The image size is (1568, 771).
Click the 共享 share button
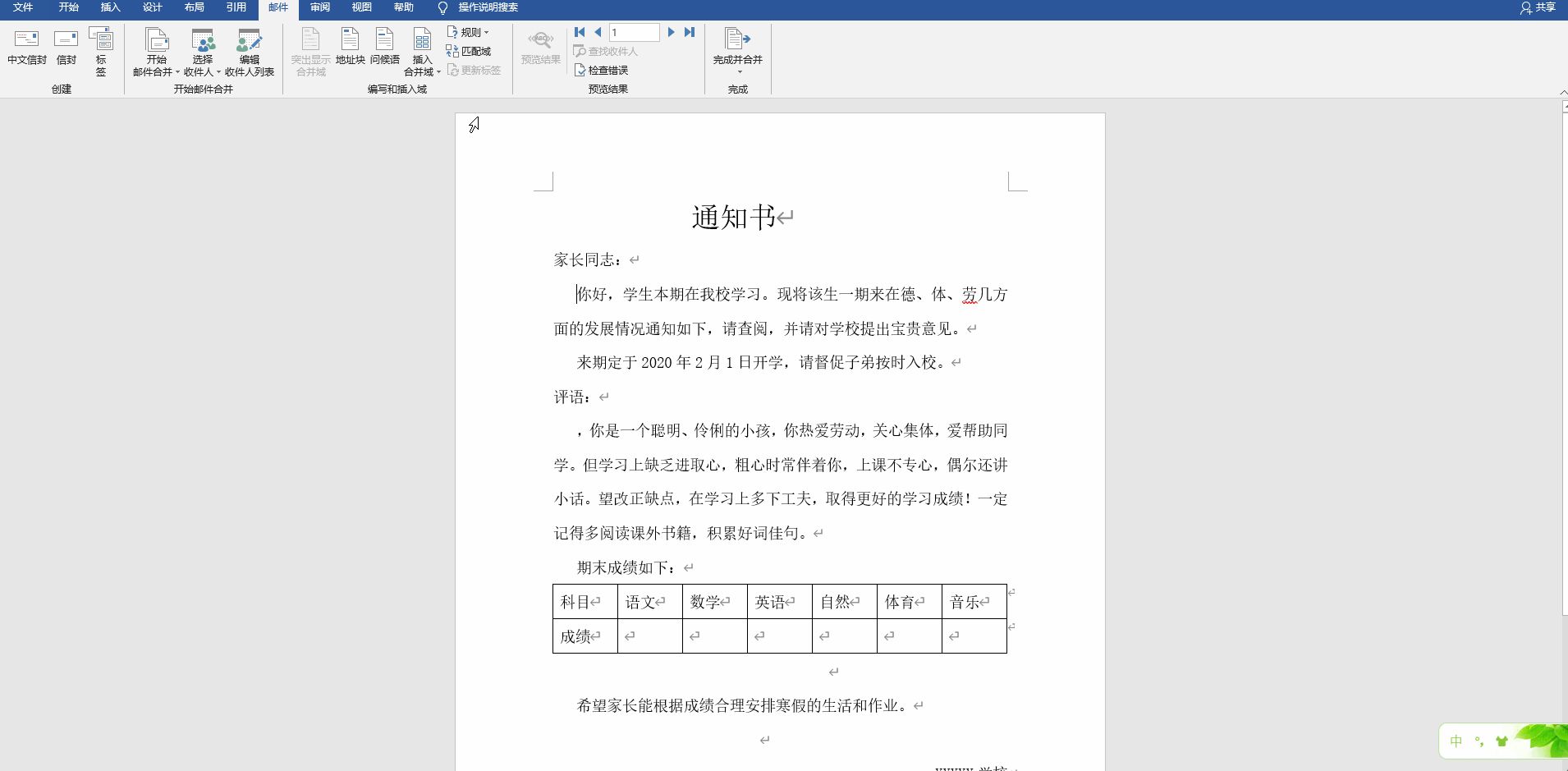[x=1538, y=7]
